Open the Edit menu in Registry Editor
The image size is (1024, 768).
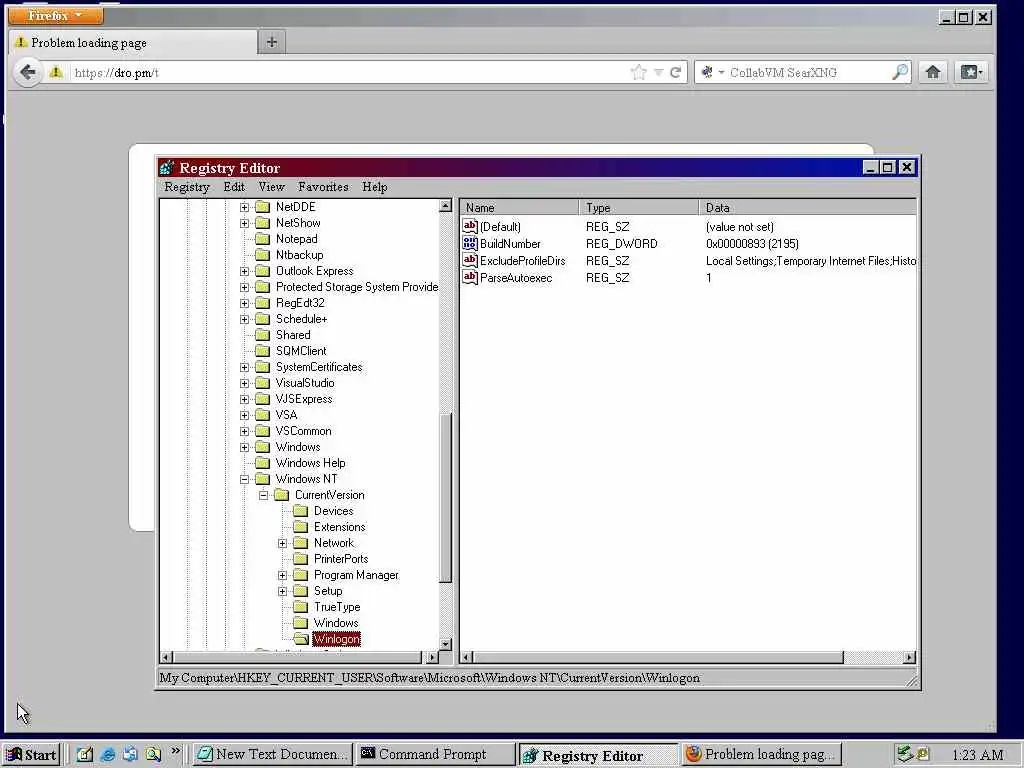[234, 187]
